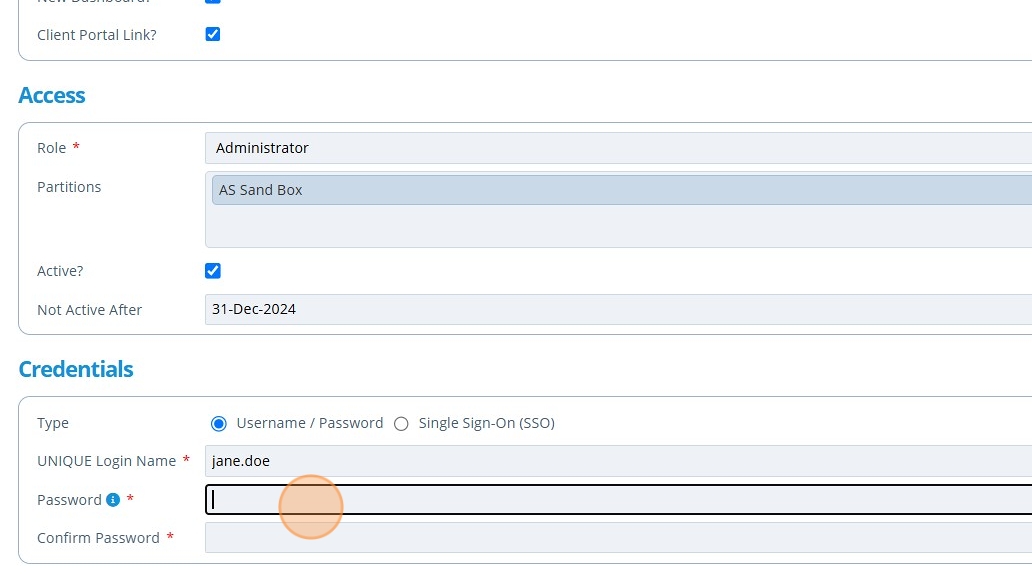Uncheck the Client Portal Link checkbox
The width and height of the screenshot is (1032, 577).
[x=213, y=34]
